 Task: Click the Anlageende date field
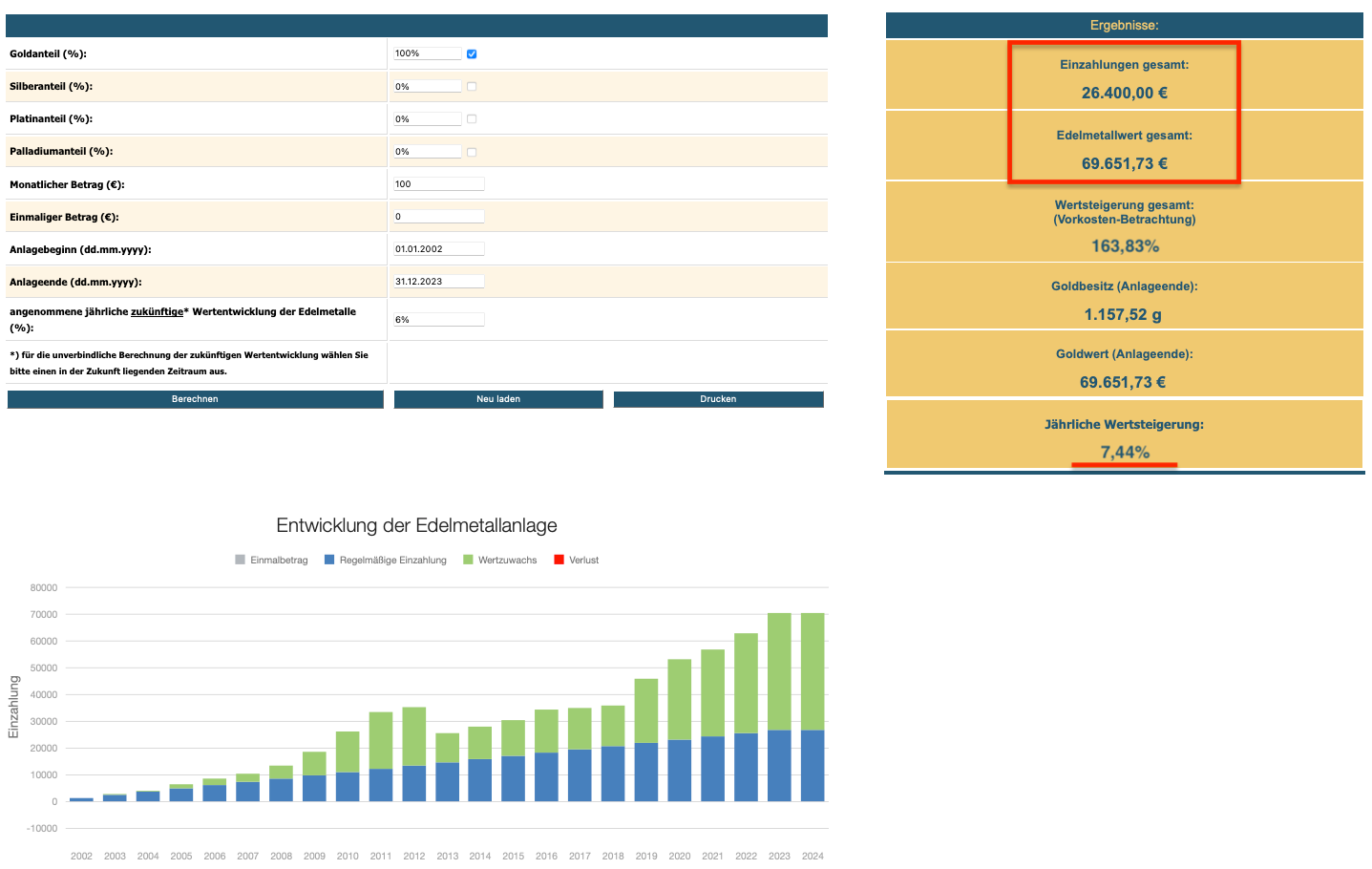click(438, 282)
